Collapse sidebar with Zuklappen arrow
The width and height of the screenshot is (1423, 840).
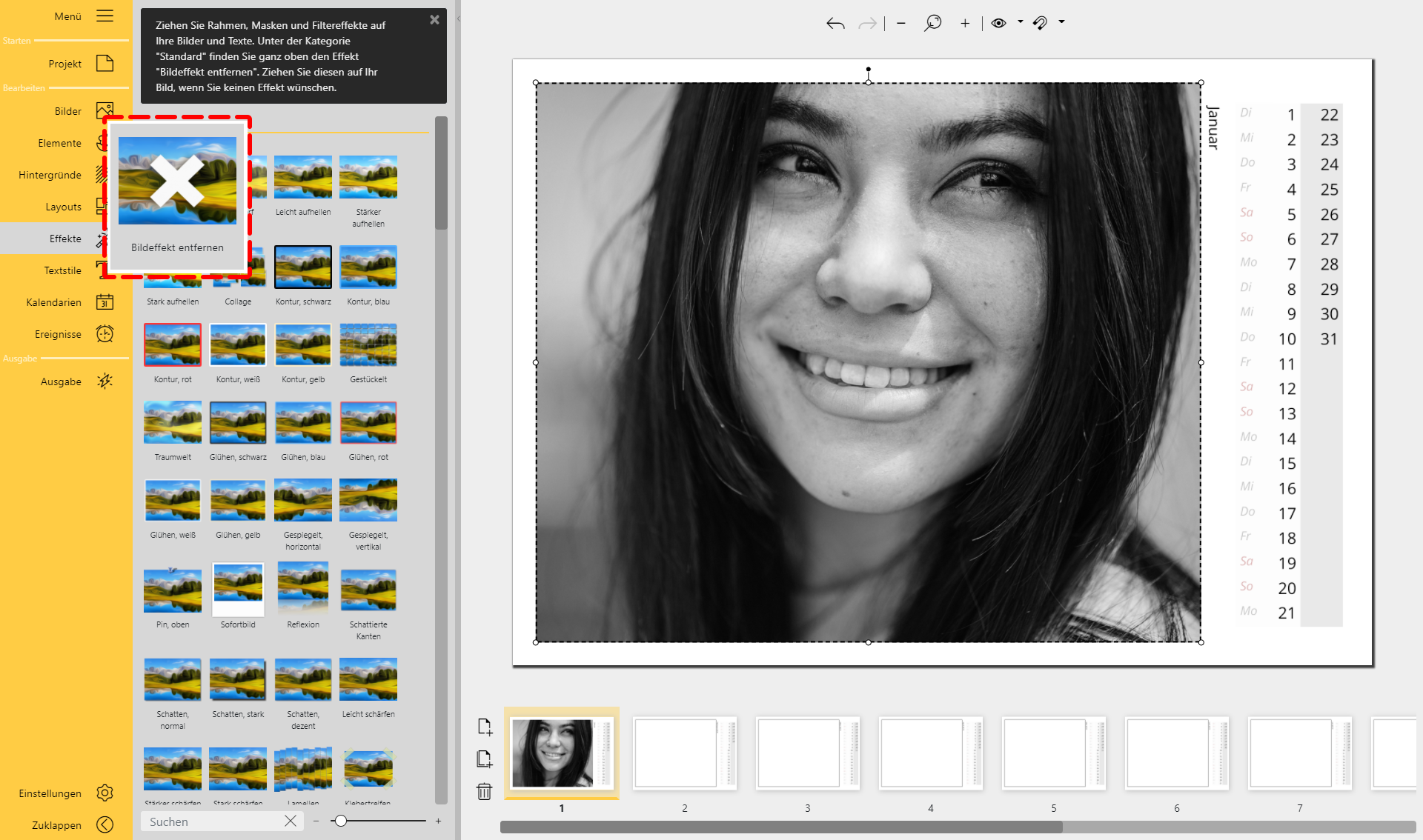tap(105, 825)
